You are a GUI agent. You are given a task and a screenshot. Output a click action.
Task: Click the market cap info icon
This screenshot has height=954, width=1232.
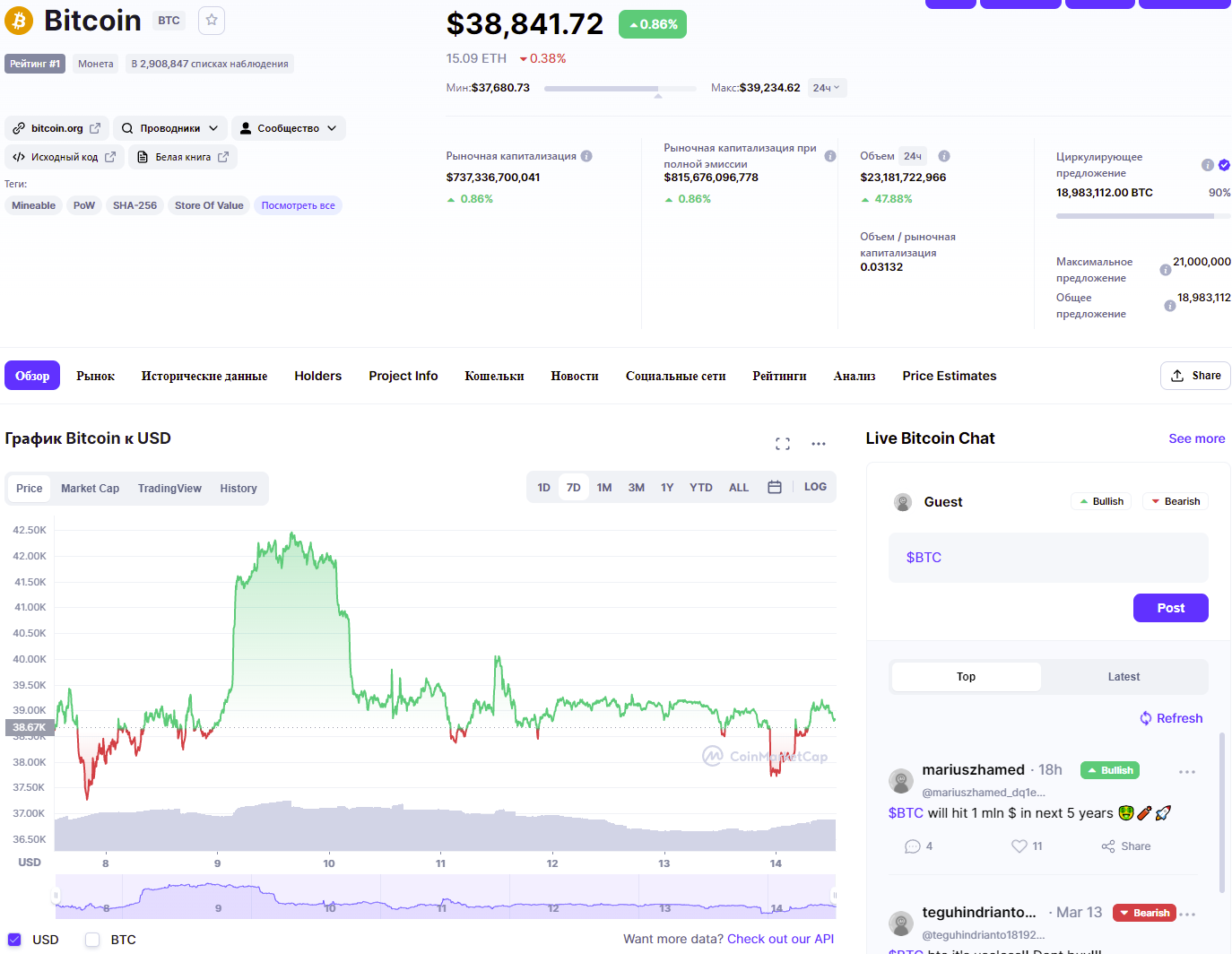[586, 156]
